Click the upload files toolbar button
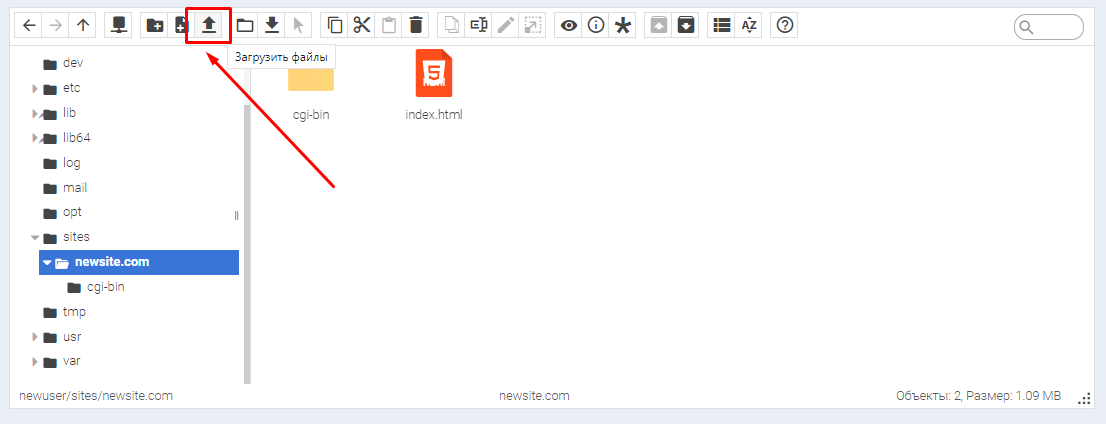The image size is (1106, 424). [209, 26]
